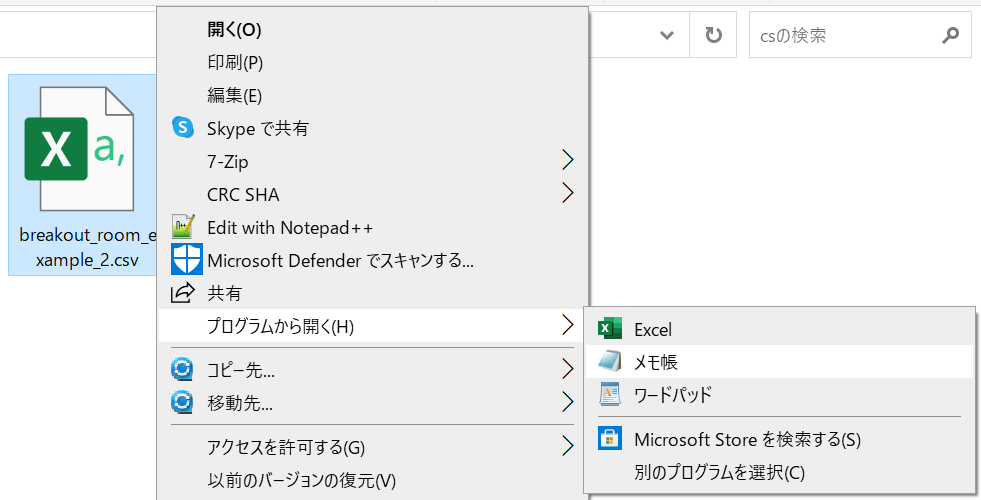Choose Edit with Notepad++
Image resolution: width=981 pixels, height=500 pixels.
373,227
